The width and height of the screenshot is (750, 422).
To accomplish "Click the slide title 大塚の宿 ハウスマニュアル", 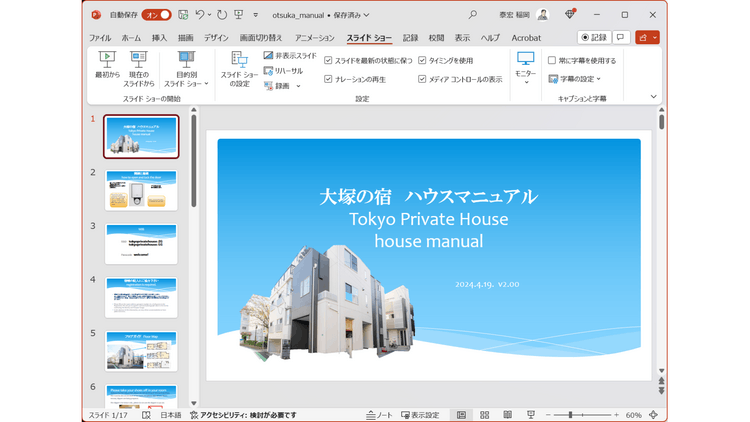I will (x=429, y=197).
